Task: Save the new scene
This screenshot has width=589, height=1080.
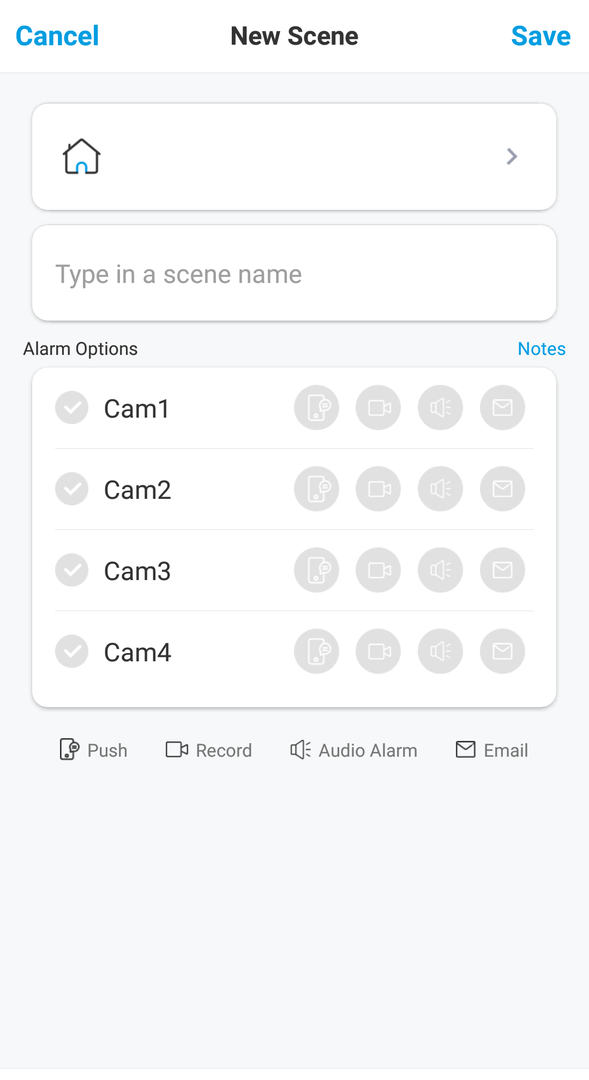Action: (541, 36)
